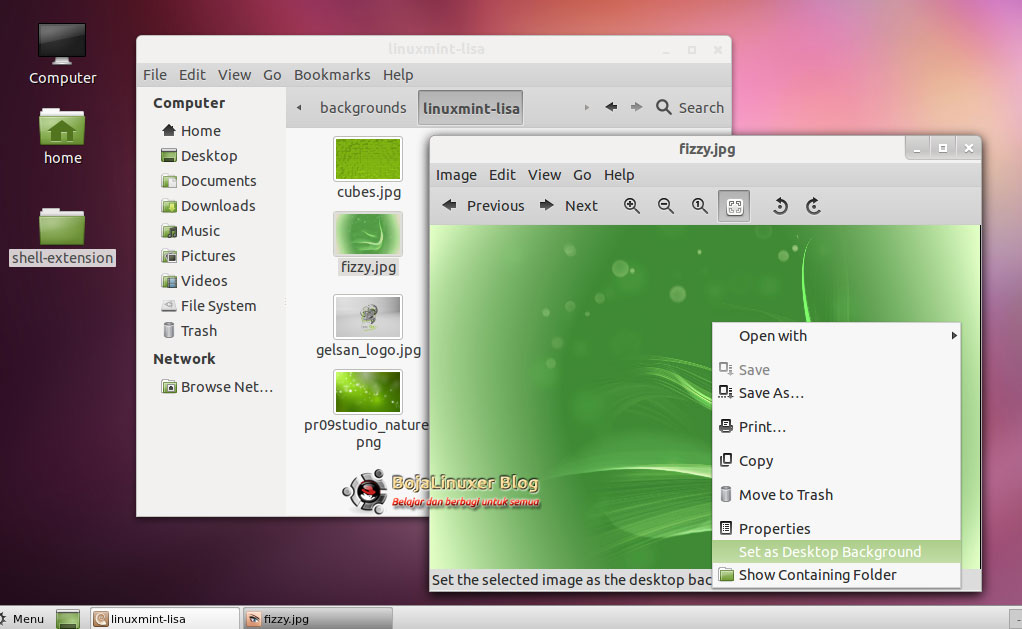Viewport: 1022px width, 629px height.
Task: Open File menu in file manager
Action: (x=154, y=75)
